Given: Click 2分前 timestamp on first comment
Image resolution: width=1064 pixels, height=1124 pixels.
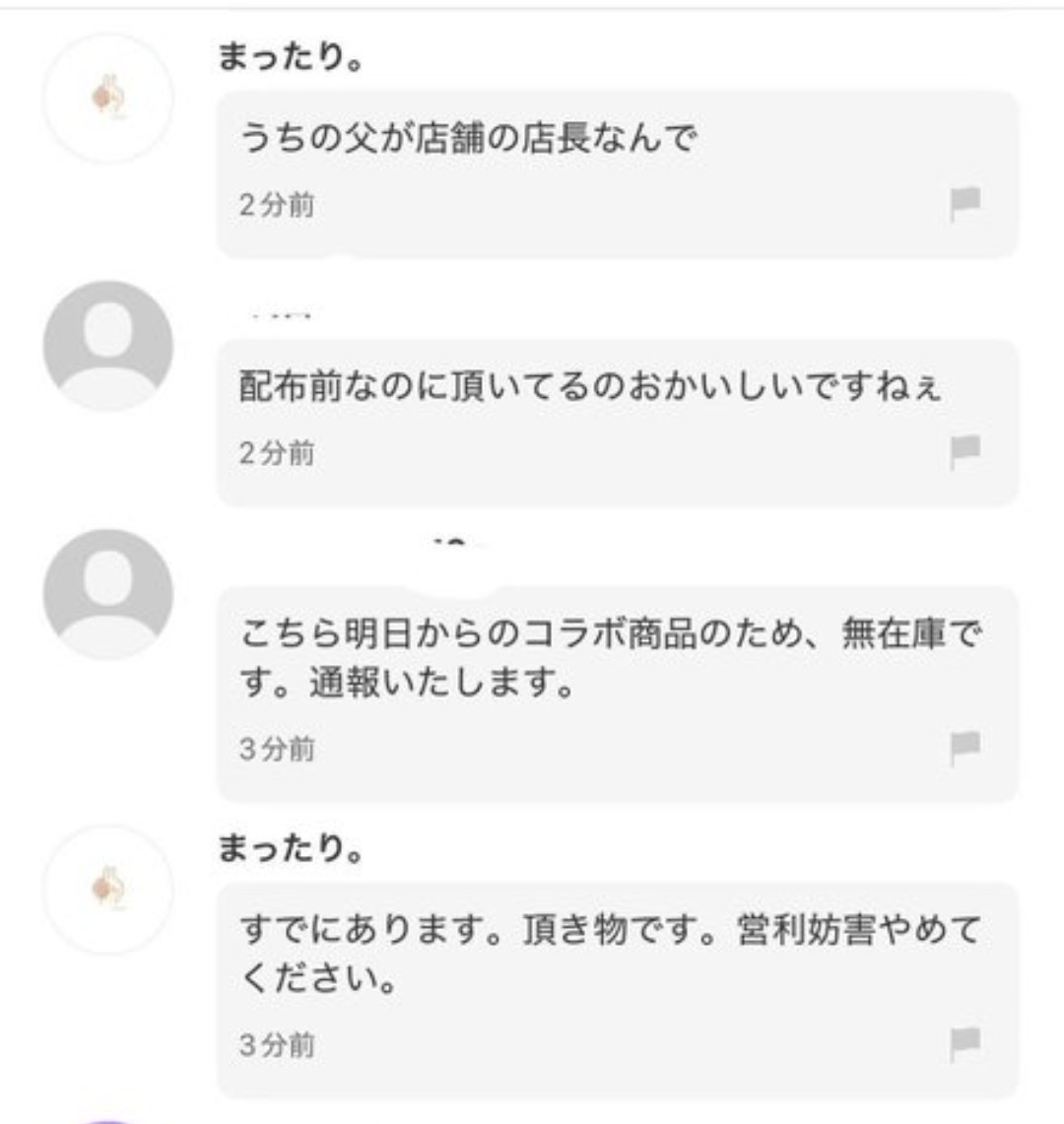Looking at the screenshot, I should (x=277, y=205).
